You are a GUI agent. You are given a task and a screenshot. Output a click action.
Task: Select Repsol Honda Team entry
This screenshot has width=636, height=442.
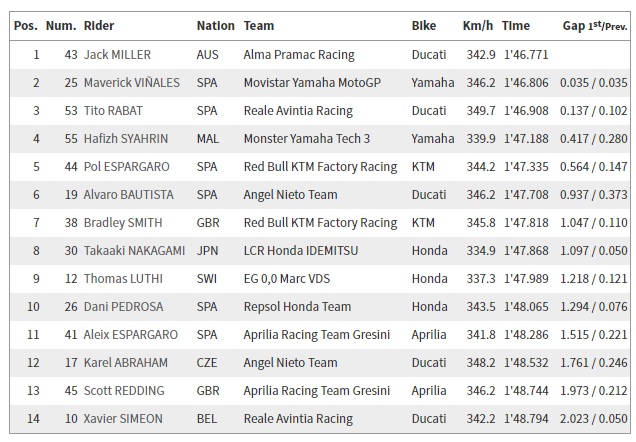tap(297, 306)
